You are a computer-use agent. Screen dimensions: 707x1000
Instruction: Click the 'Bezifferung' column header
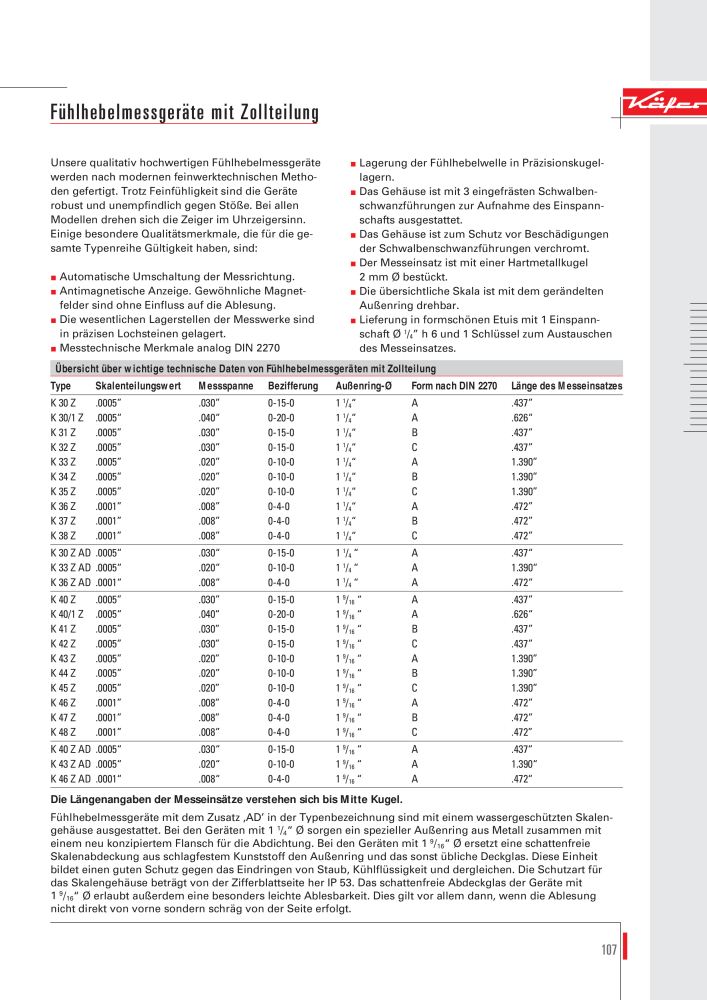click(293, 386)
